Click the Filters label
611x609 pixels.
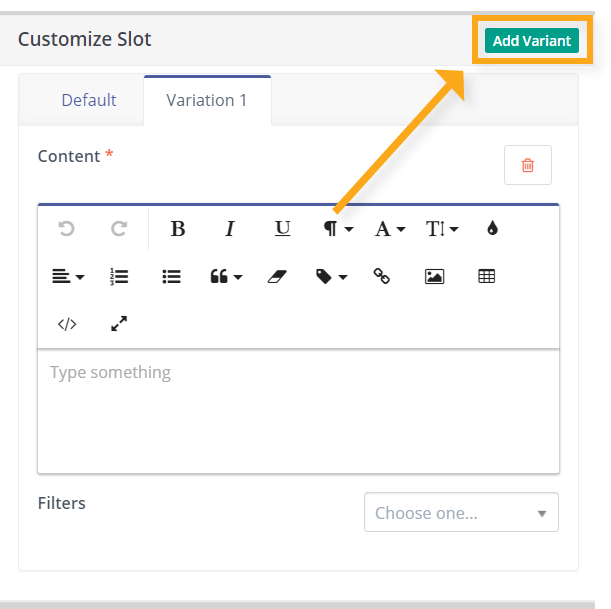pos(62,503)
